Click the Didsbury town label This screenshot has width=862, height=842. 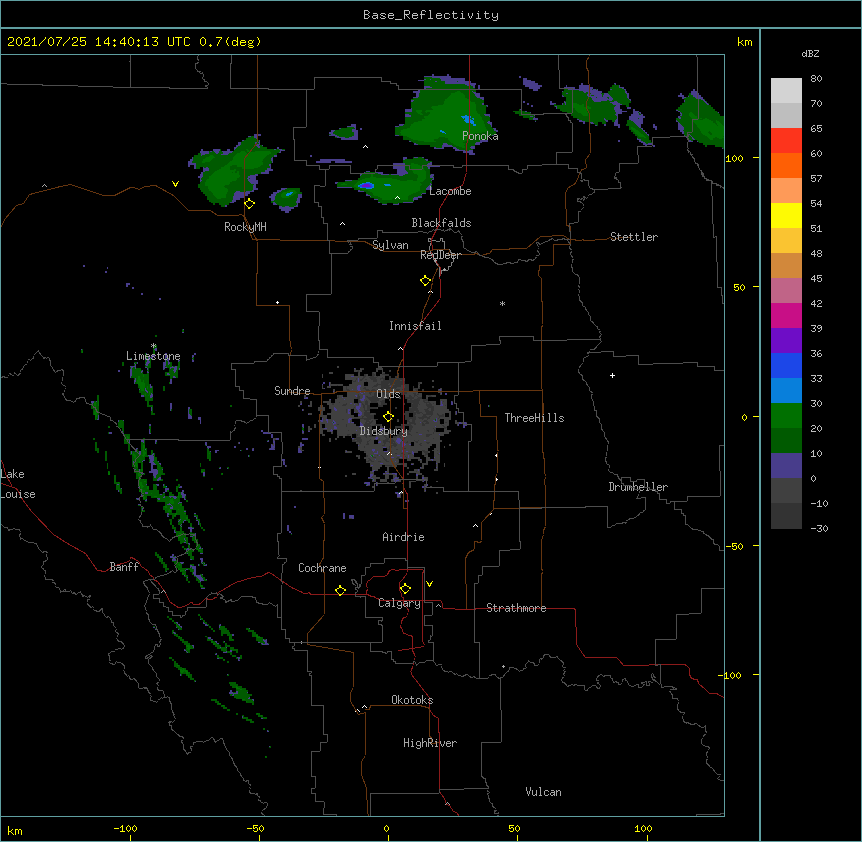point(384,431)
